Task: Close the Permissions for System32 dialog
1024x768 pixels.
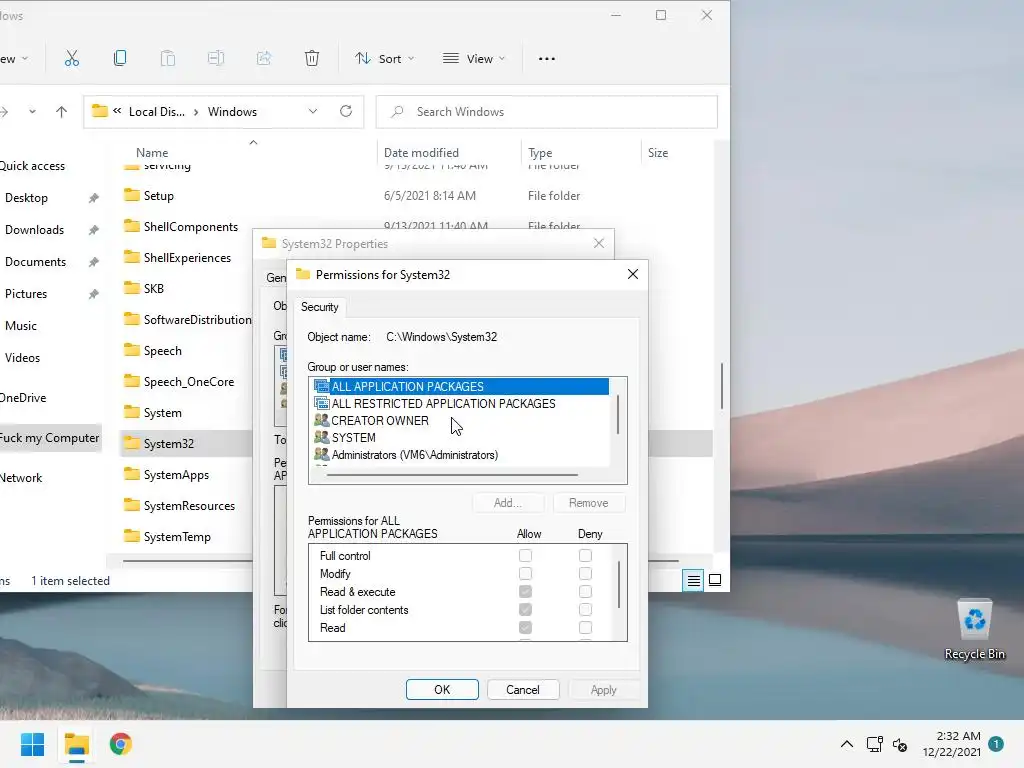Action: point(633,274)
